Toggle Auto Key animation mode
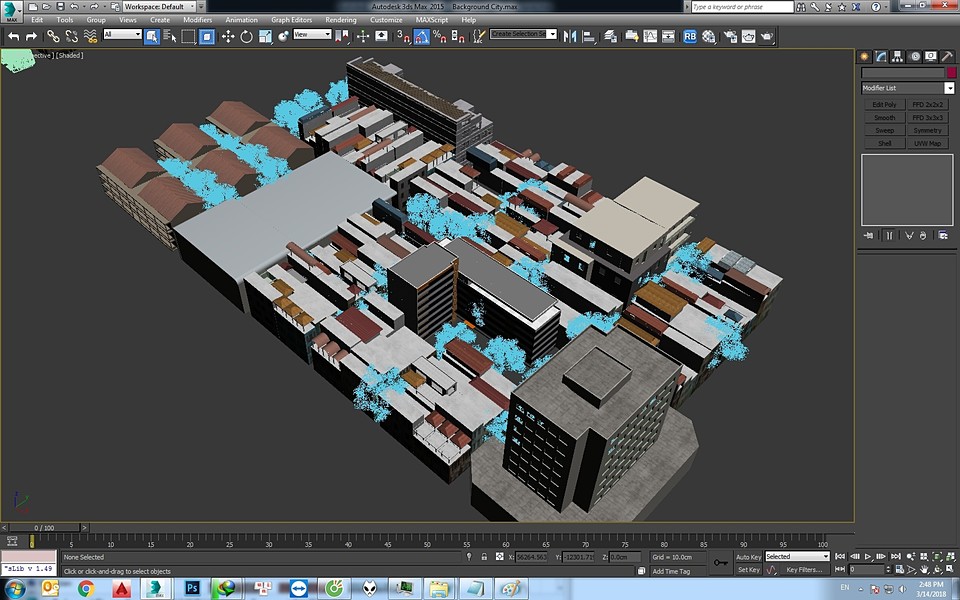The image size is (960, 600). (748, 557)
